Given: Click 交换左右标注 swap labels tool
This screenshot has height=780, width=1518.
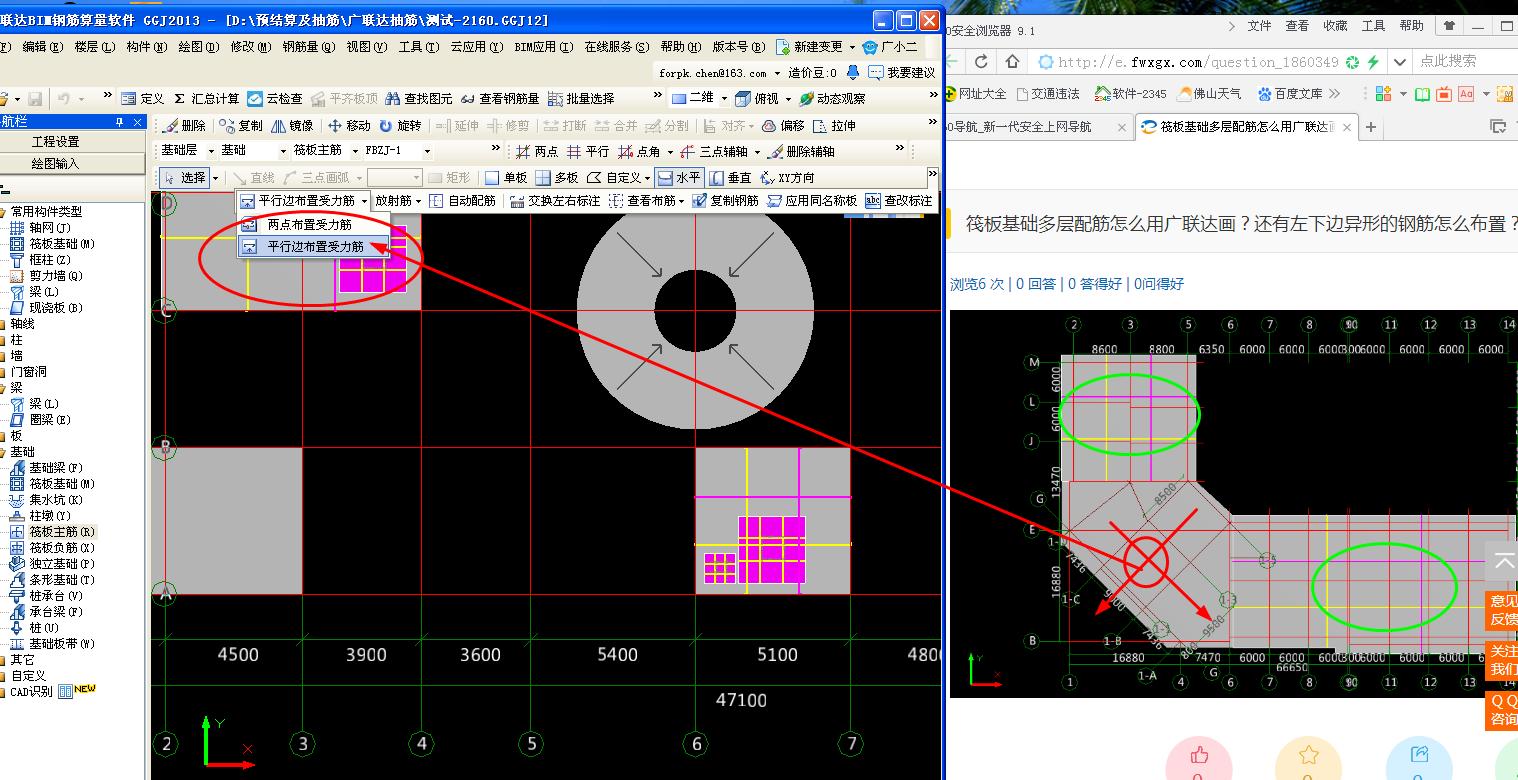Looking at the screenshot, I should pos(554,201).
